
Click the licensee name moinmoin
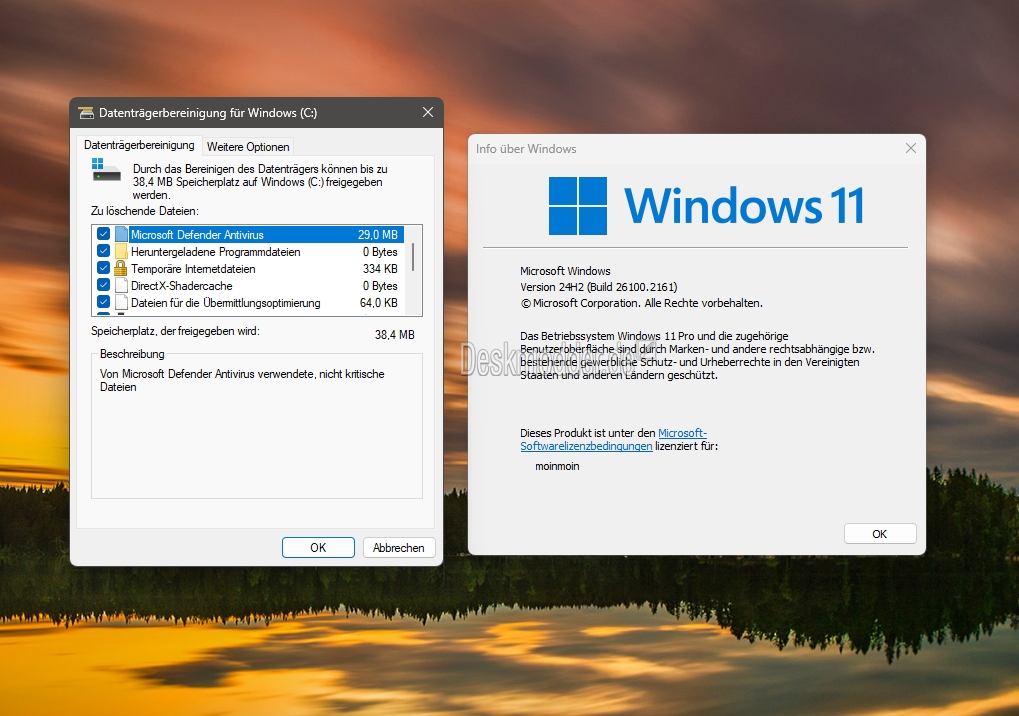(557, 466)
